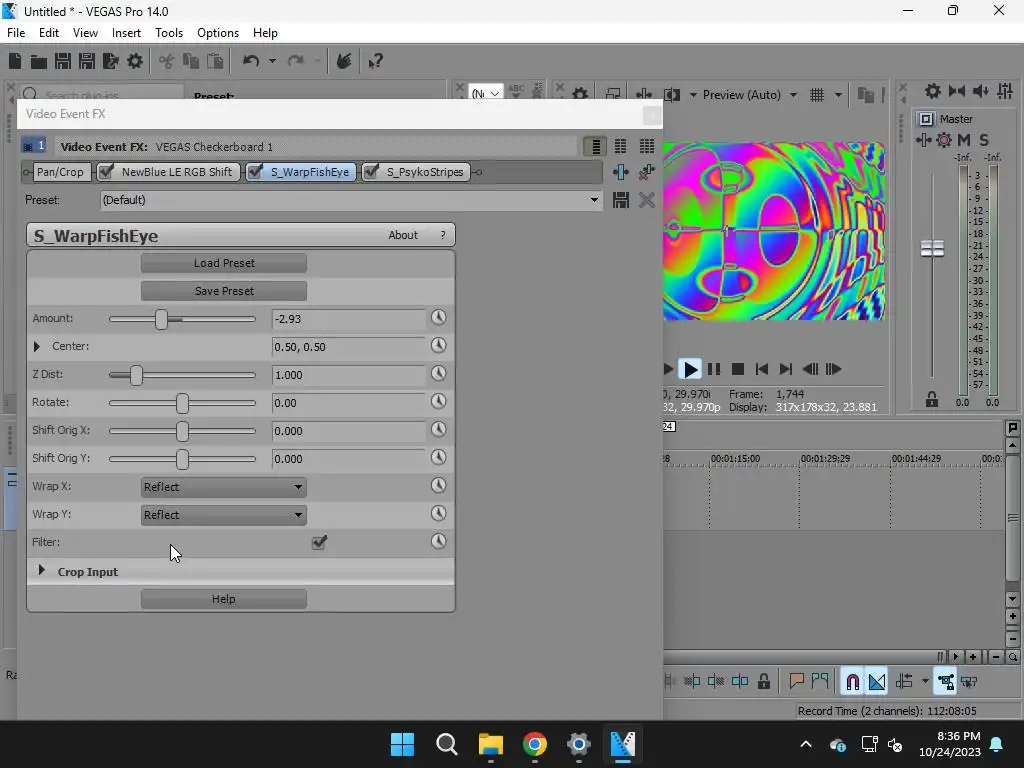This screenshot has height=768, width=1024.
Task: Open the Options menu
Action: tap(217, 33)
